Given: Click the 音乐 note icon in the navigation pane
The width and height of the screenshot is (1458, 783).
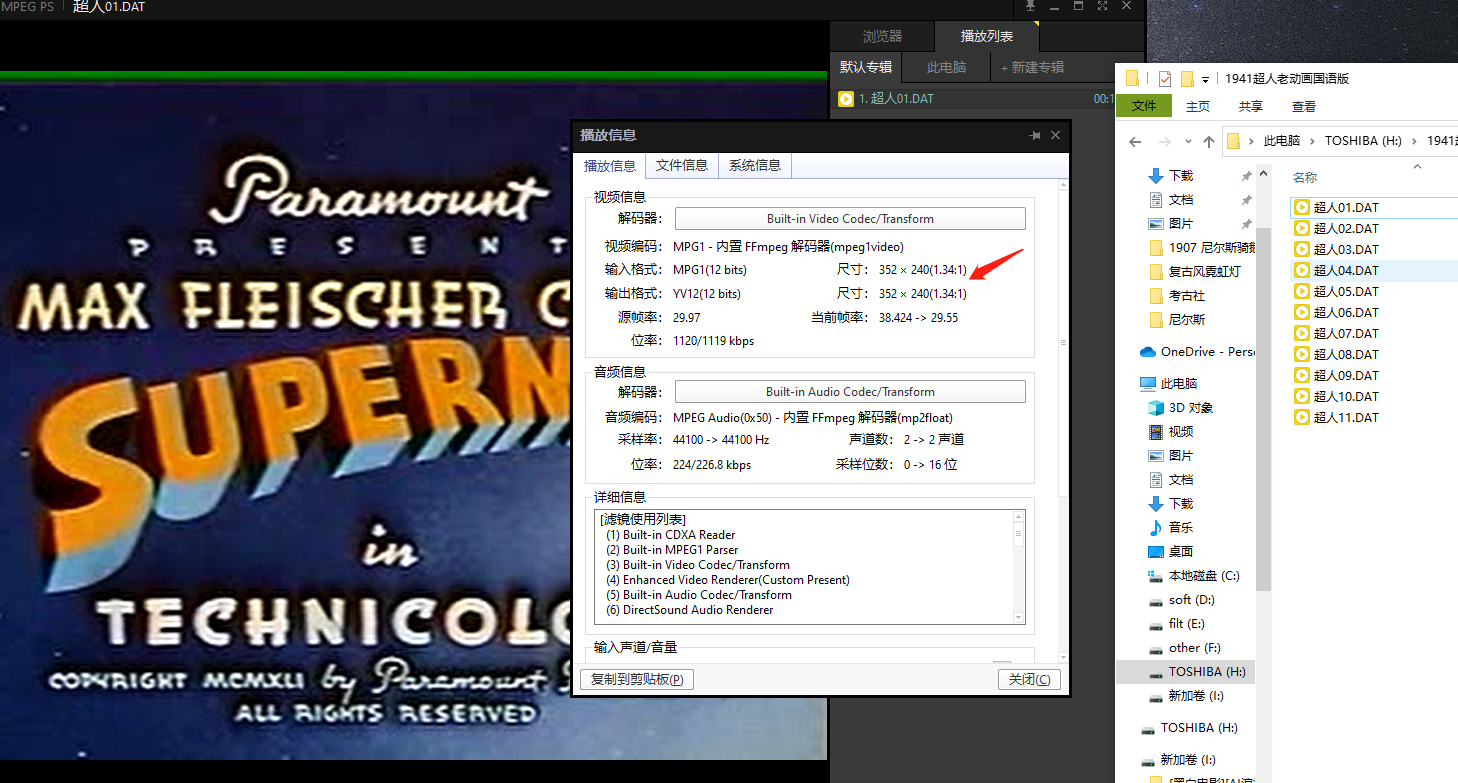Looking at the screenshot, I should click(x=1155, y=527).
